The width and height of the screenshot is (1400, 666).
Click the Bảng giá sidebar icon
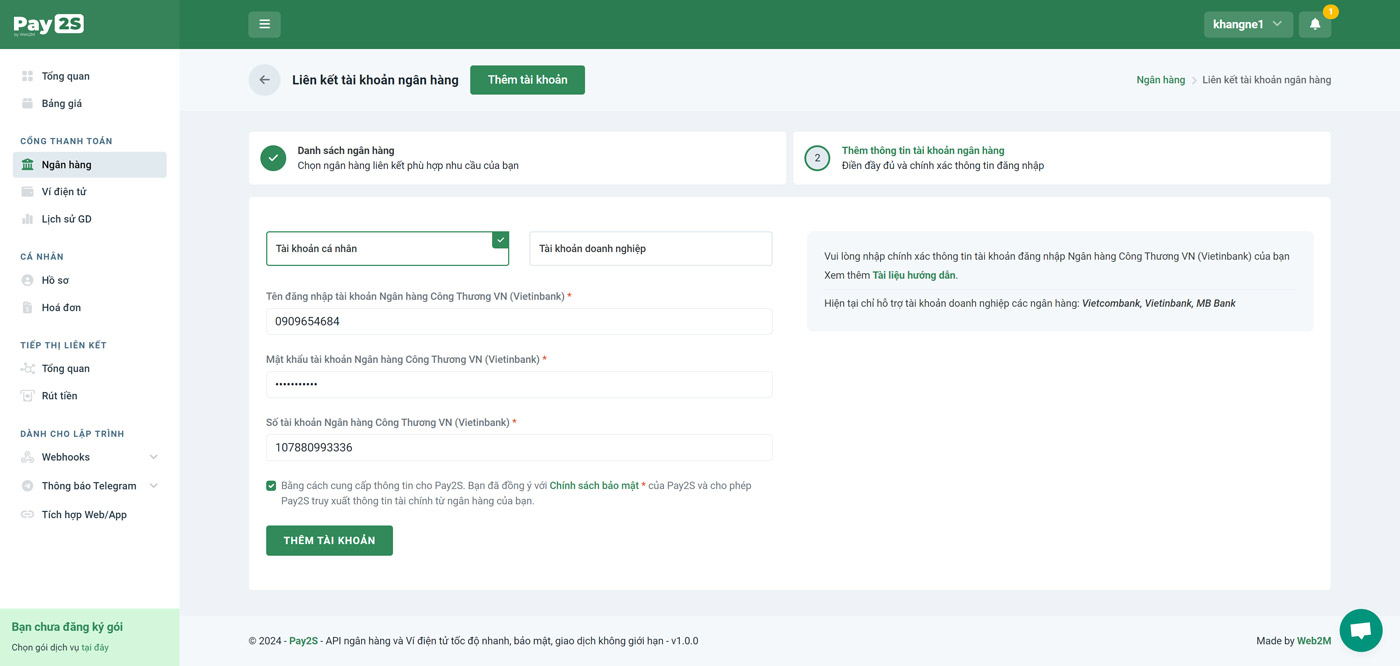(x=27, y=103)
